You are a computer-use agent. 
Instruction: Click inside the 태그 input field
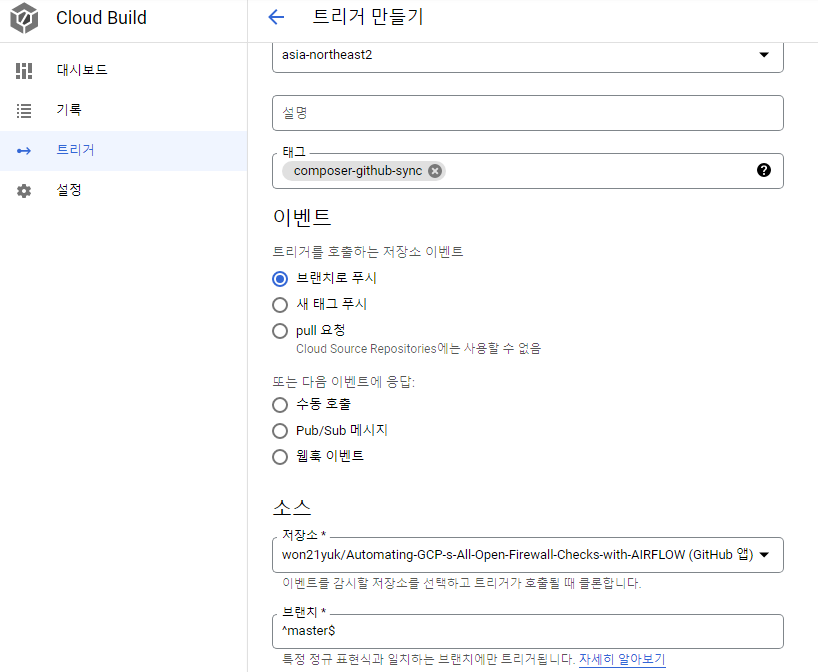point(600,170)
